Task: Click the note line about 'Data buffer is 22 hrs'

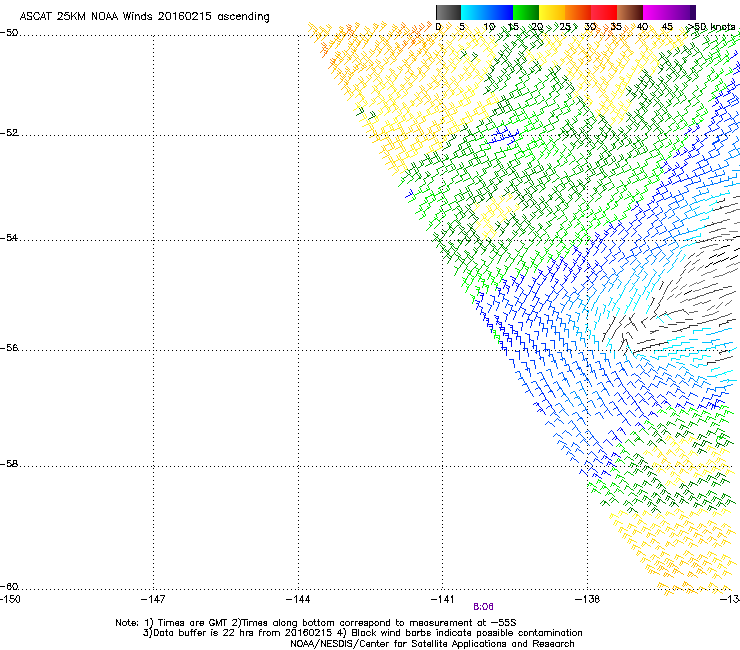Action: pyautogui.click(x=362, y=633)
